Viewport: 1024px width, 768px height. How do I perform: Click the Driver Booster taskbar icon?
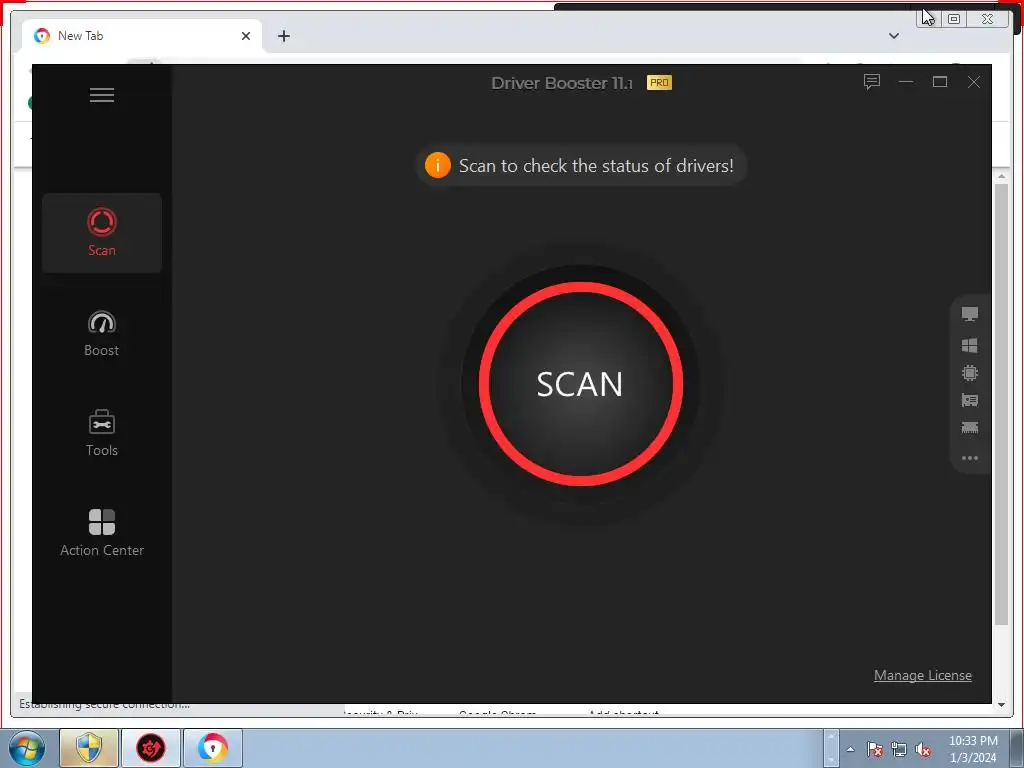151,748
